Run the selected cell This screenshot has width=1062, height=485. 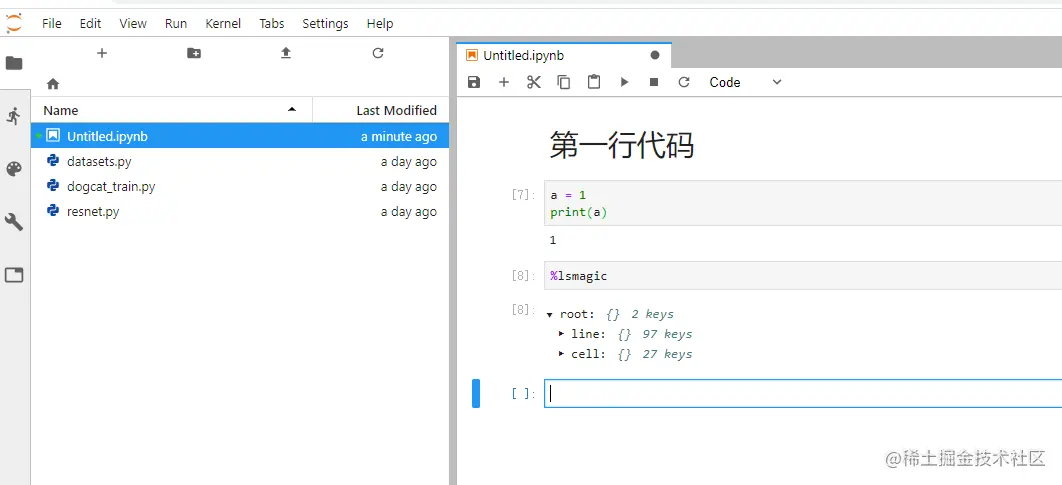coord(624,82)
